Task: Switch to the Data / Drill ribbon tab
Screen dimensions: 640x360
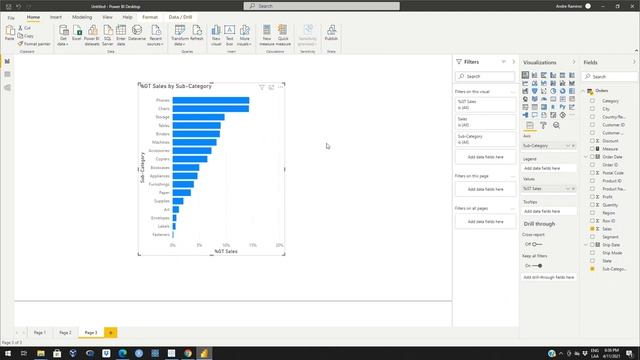Action: [x=180, y=17]
